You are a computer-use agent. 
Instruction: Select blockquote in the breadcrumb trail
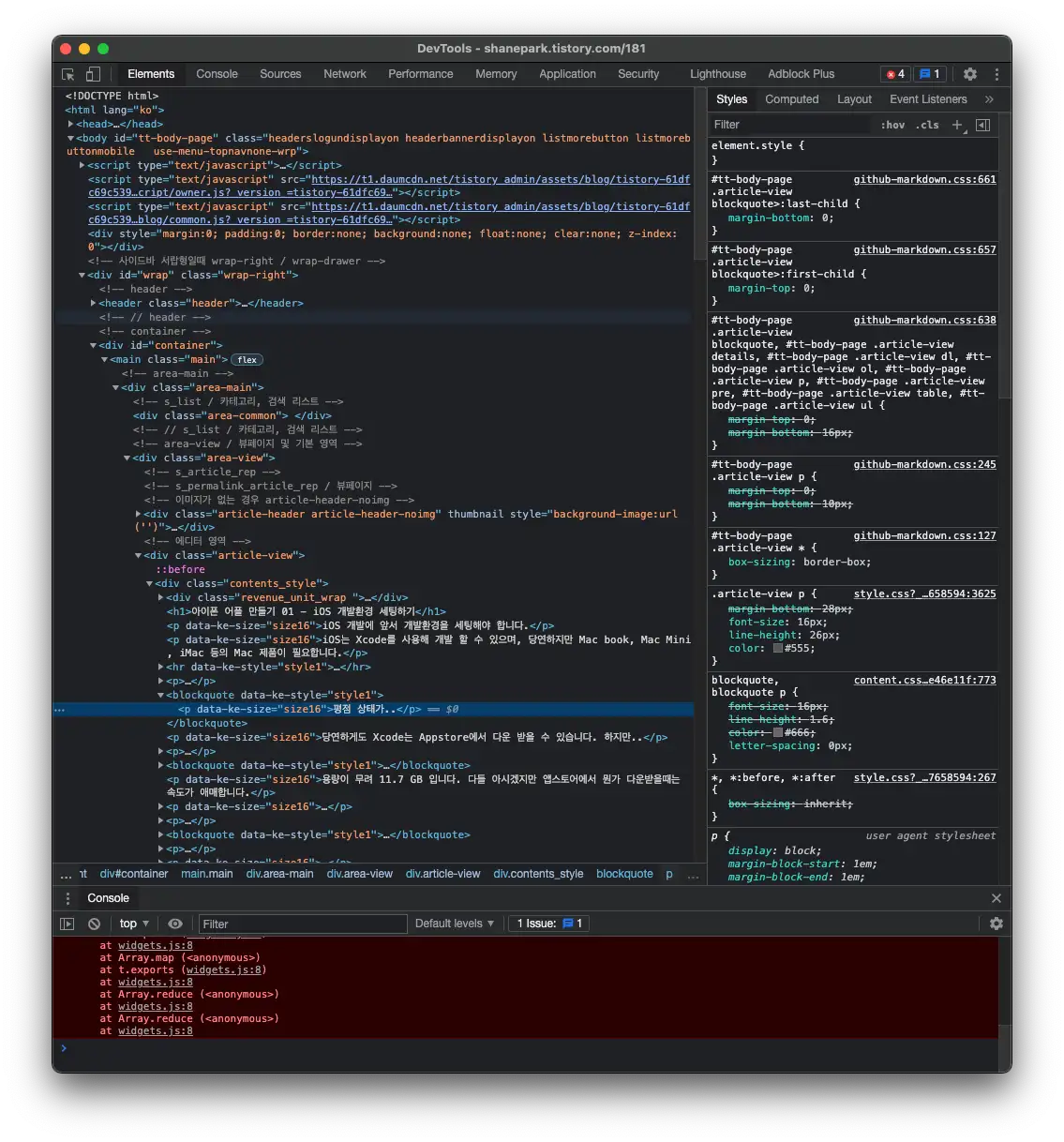coord(624,874)
